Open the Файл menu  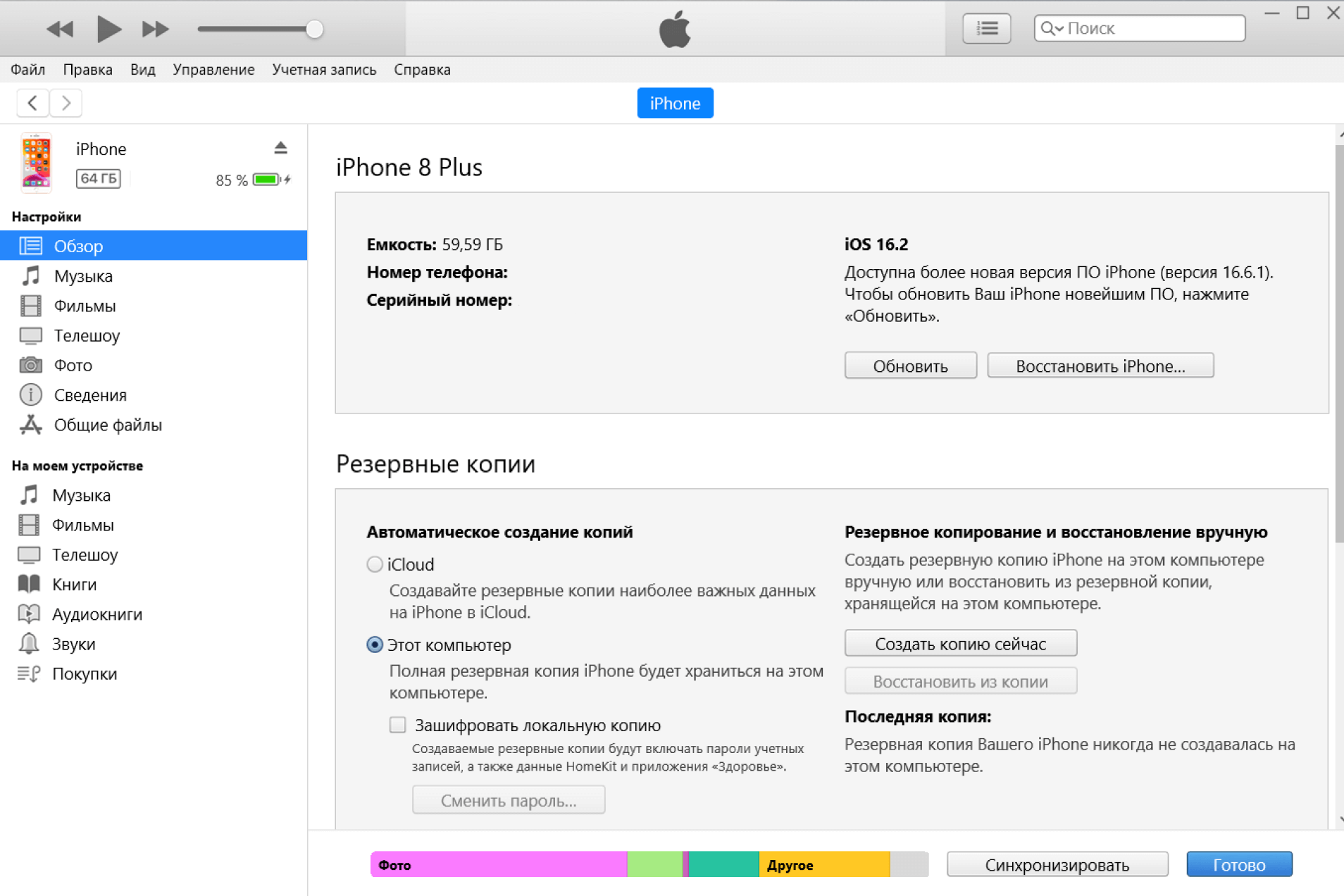pyautogui.click(x=28, y=70)
